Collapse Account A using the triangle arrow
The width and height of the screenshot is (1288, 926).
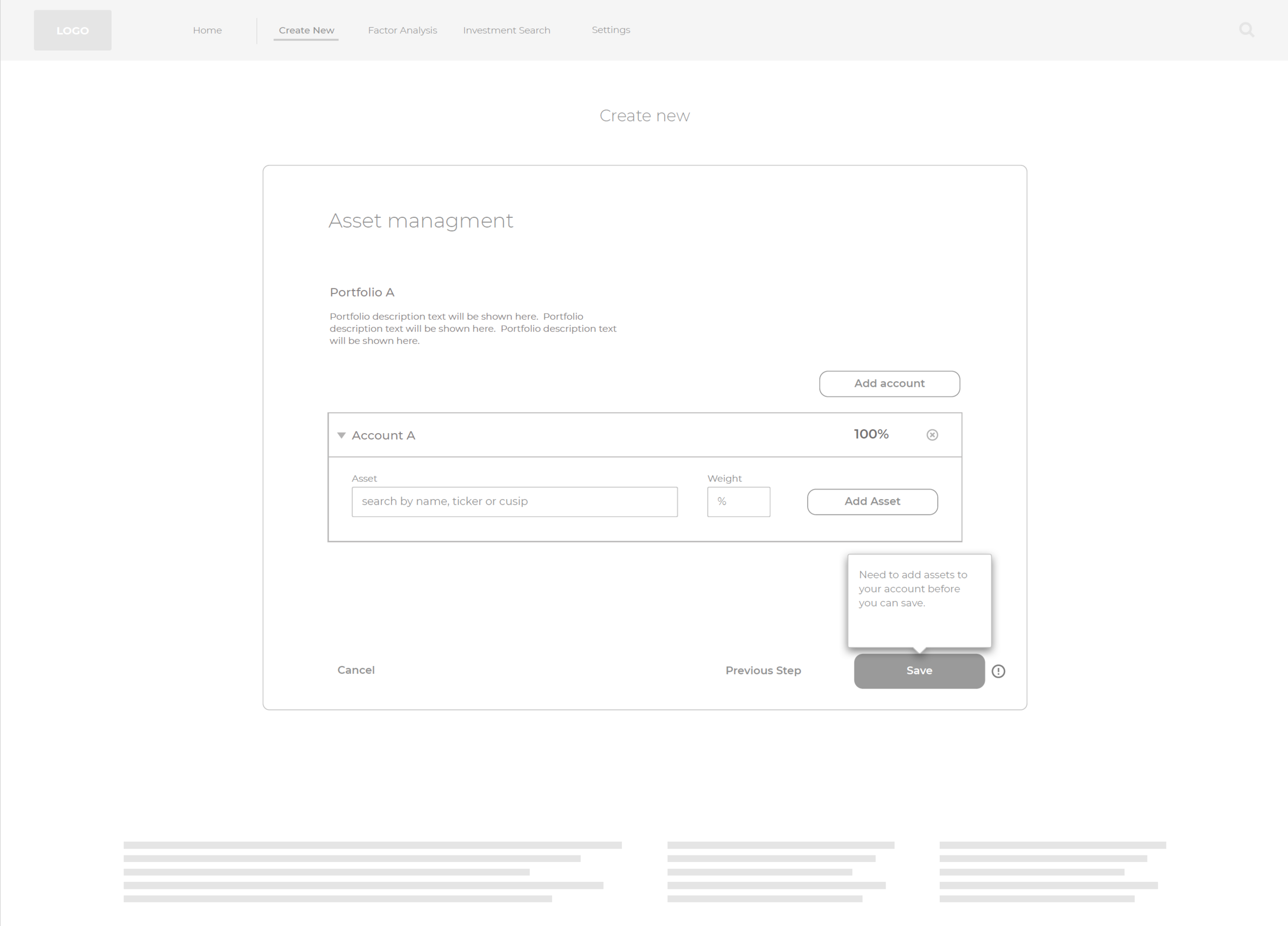tap(341, 436)
